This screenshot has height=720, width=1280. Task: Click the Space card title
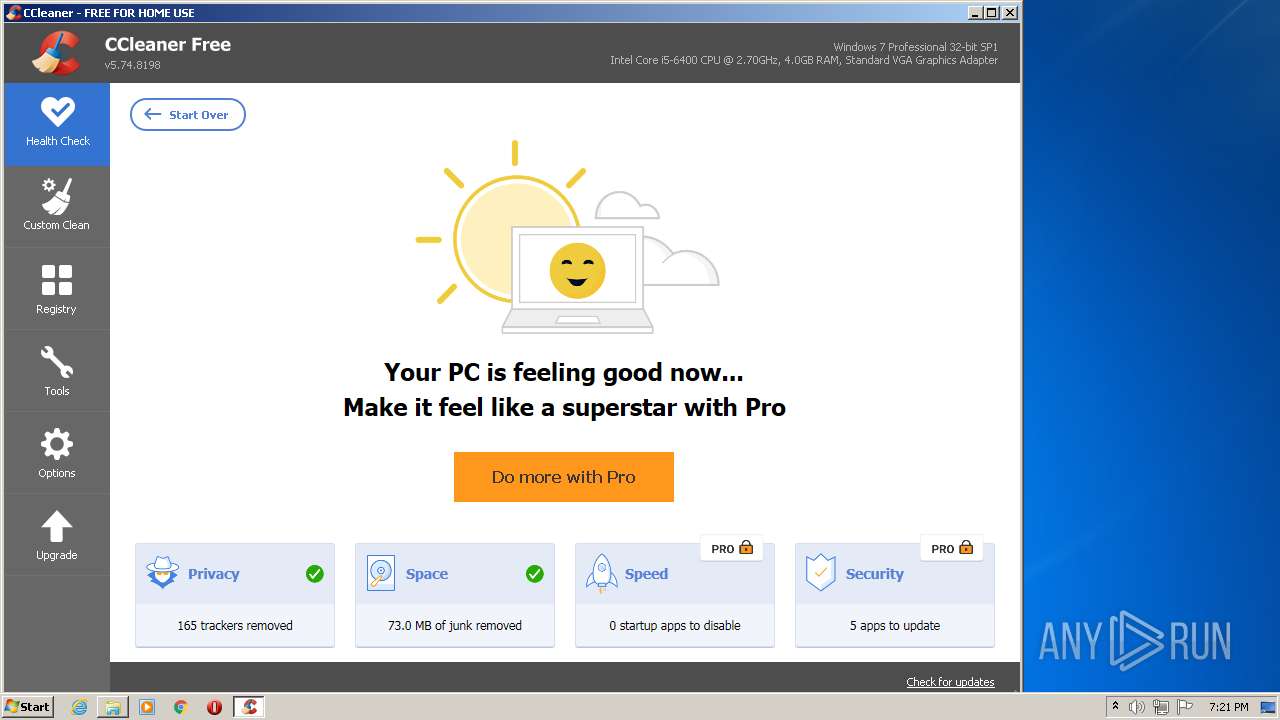click(427, 574)
